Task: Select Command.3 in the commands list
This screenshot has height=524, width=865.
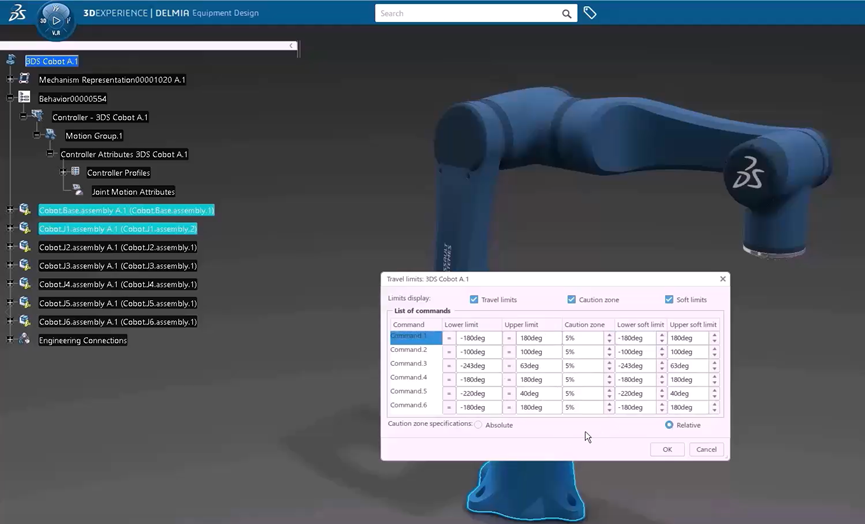Action: click(x=409, y=364)
